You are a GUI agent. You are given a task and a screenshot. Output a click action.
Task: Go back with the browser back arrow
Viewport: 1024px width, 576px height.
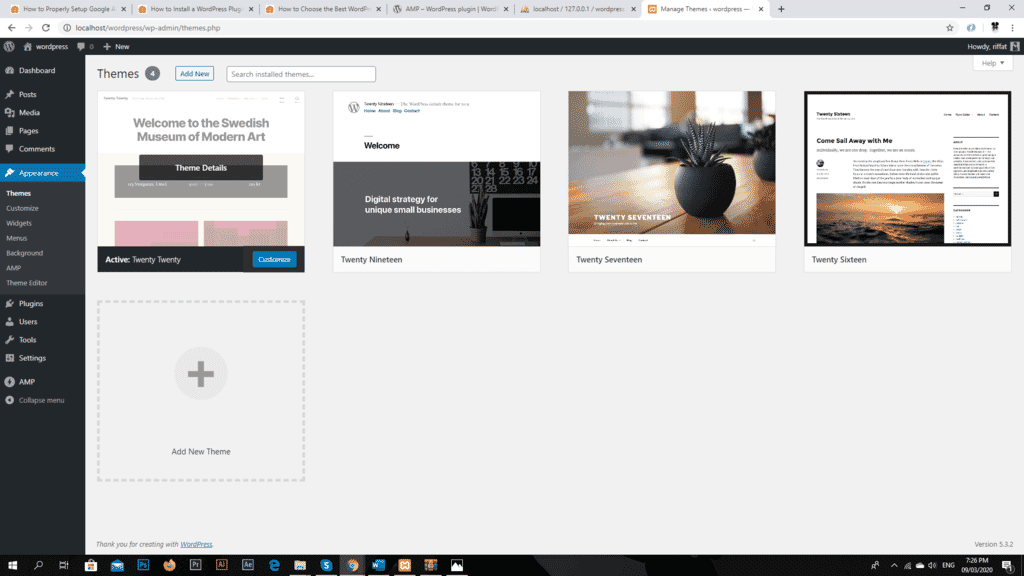(11, 27)
